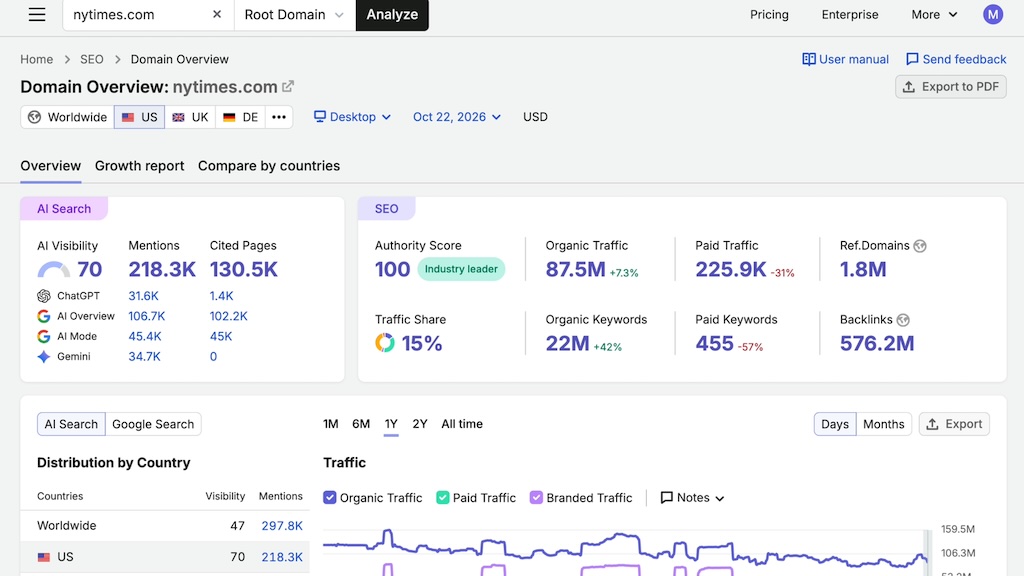1024x576 pixels.
Task: Click the Gemini star icon
Action: pyautogui.click(x=44, y=357)
